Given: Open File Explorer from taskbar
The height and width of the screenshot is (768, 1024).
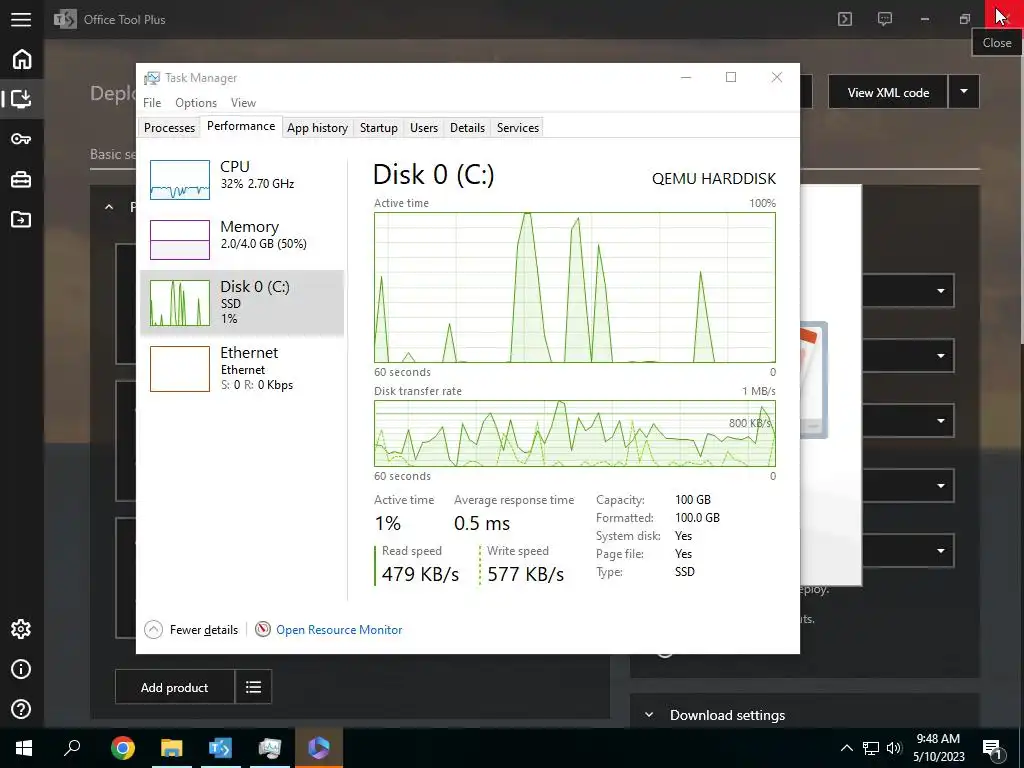Looking at the screenshot, I should coord(172,748).
